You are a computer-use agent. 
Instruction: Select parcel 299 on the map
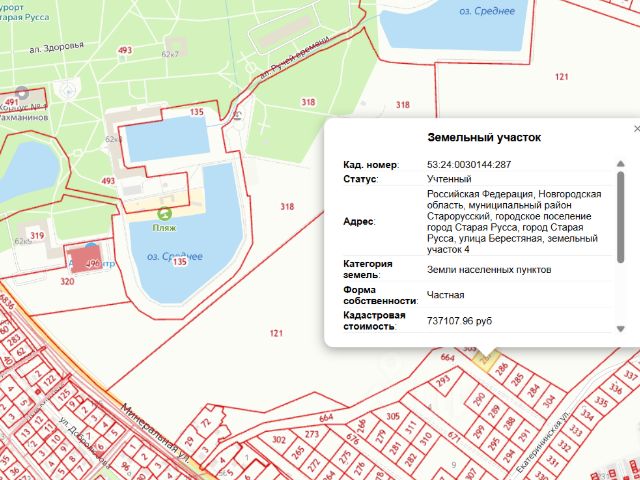[x=479, y=431]
